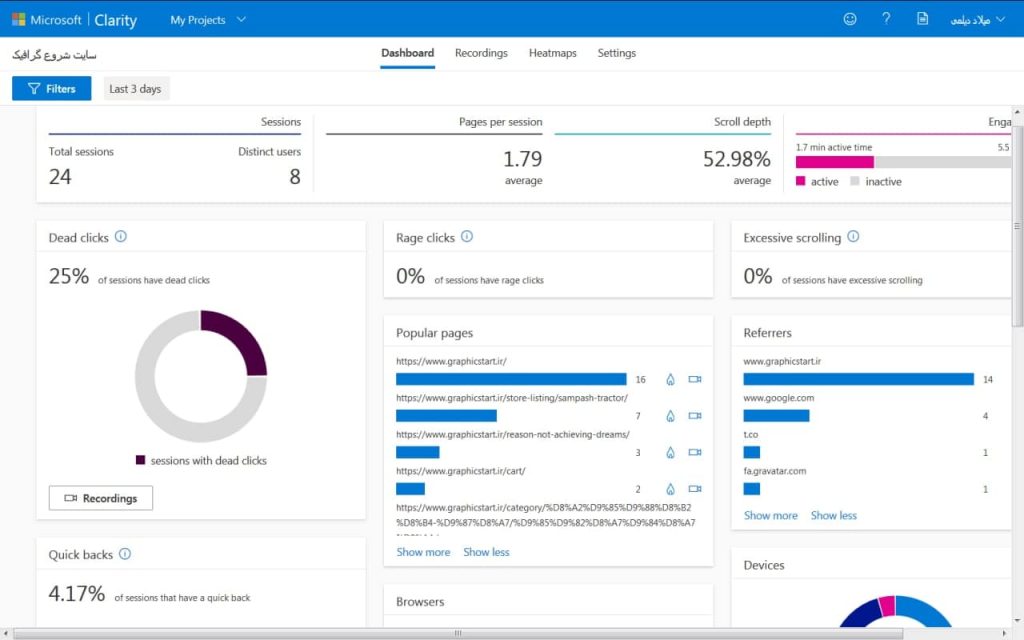Show info for Quick backs

coord(125,554)
